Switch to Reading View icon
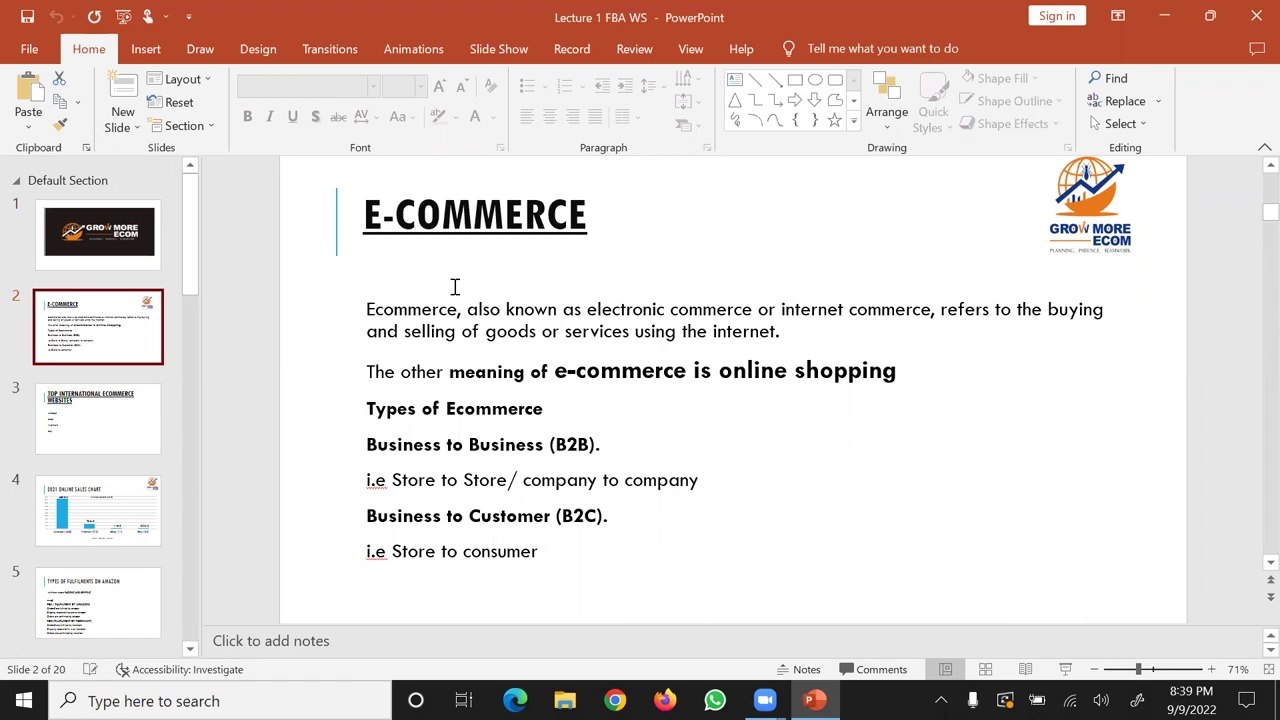Screen dimensions: 1280x720 click(x=1025, y=670)
